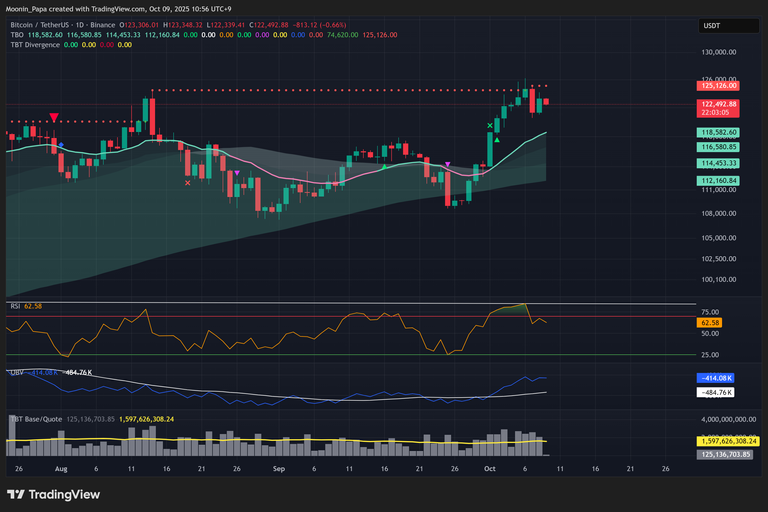This screenshot has width=768, height=512.
Task: Click the red 122,492.88 current price label
Action: tap(719, 104)
